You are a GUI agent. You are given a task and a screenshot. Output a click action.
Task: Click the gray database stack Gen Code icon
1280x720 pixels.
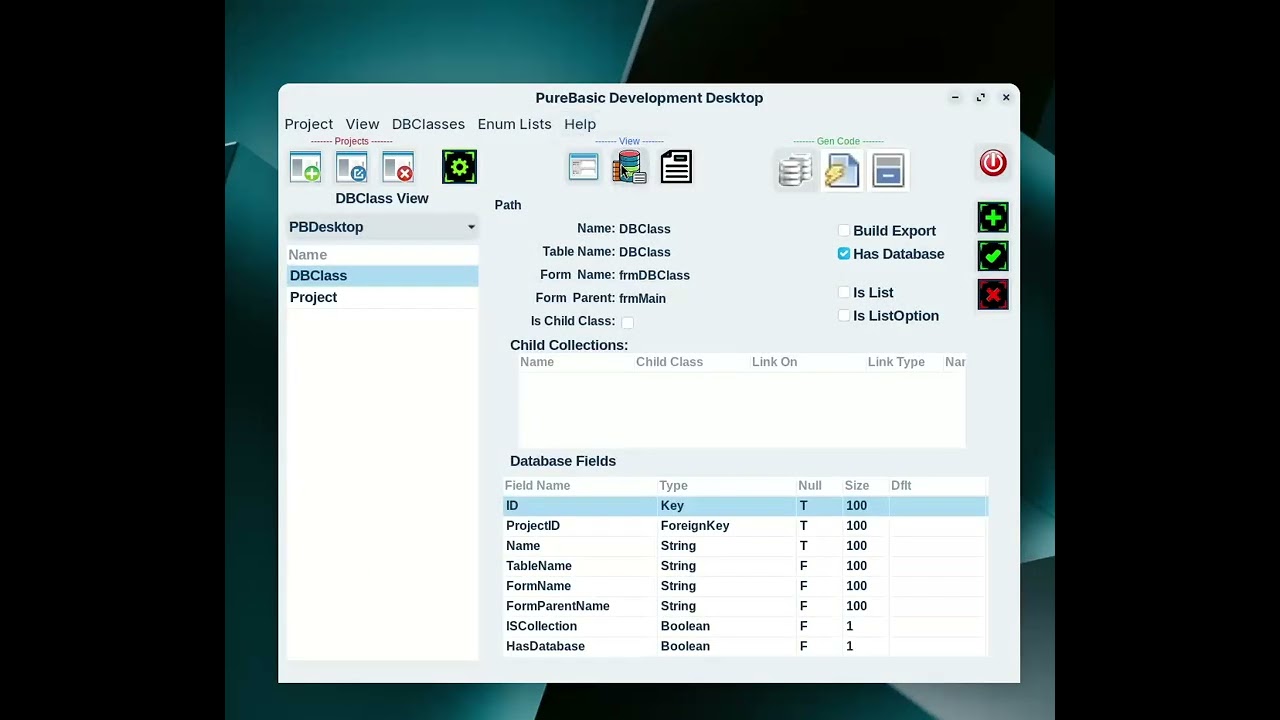point(795,171)
